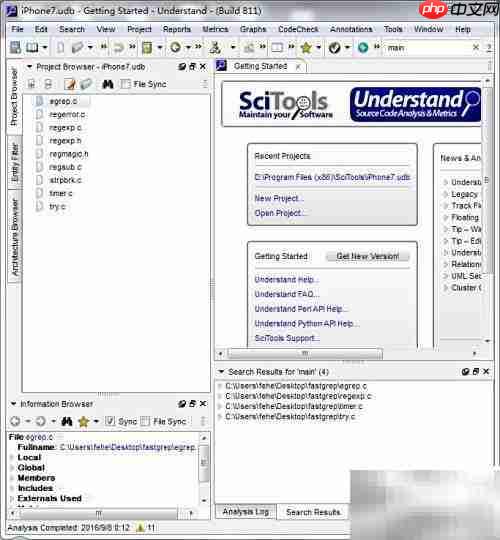The width and height of the screenshot is (500, 540).
Task: Open the SciTools Support... link
Action: pos(287,338)
